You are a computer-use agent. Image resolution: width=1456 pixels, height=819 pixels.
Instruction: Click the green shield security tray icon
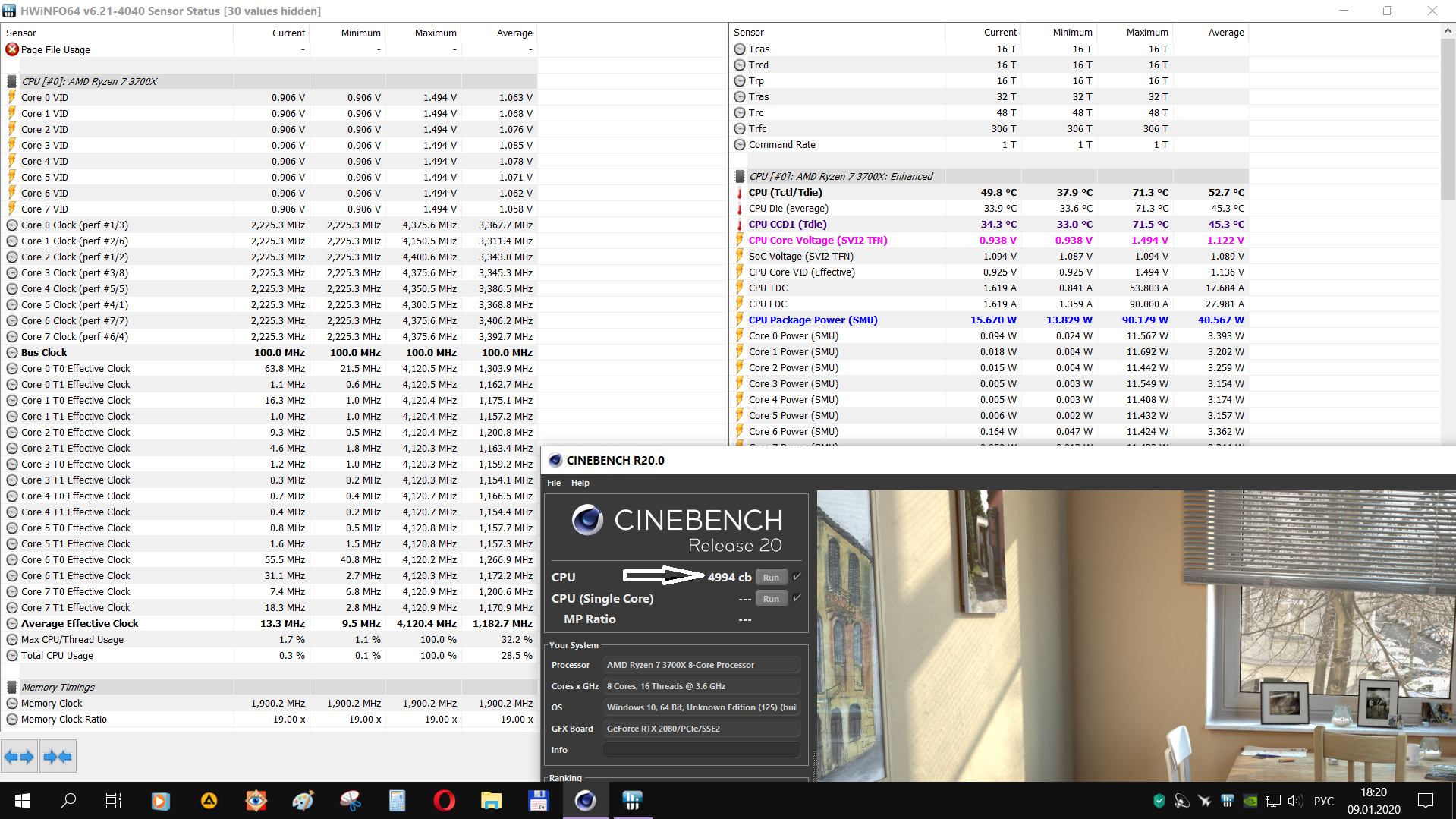[x=1159, y=801]
